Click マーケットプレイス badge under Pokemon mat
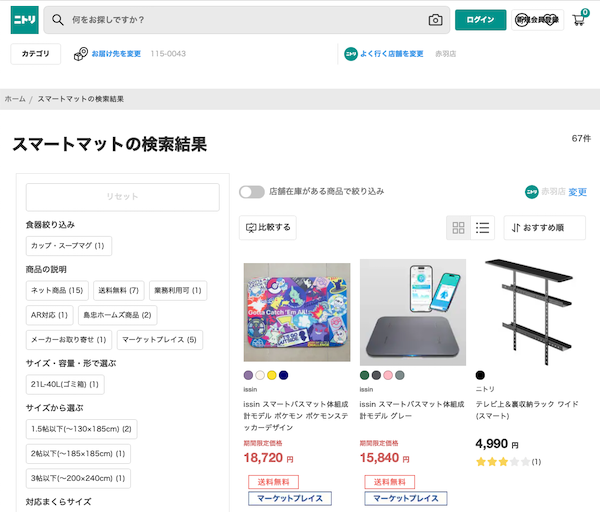This screenshot has width=600, height=512. tap(290, 499)
